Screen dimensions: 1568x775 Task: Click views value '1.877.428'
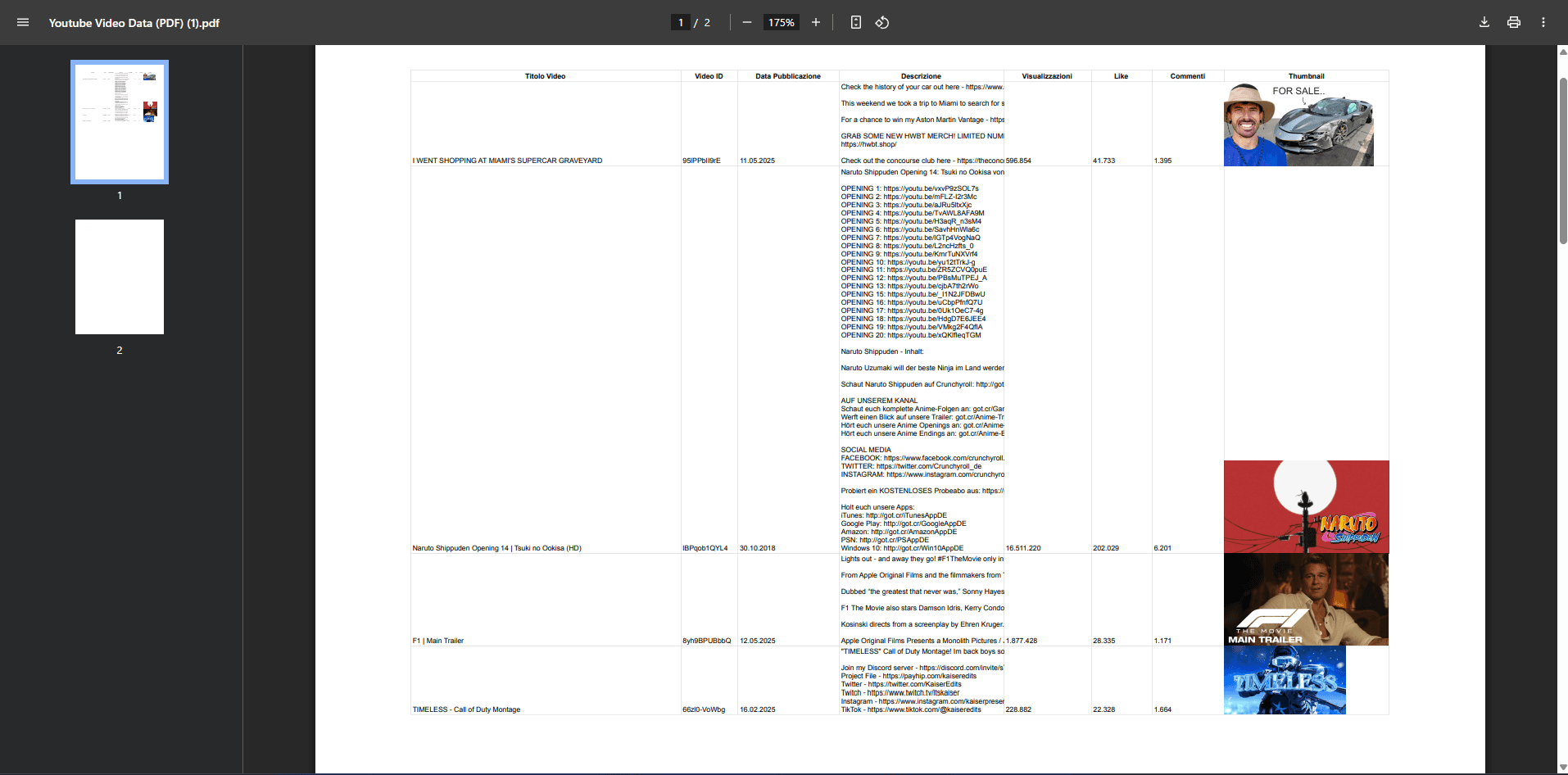[1022, 641]
